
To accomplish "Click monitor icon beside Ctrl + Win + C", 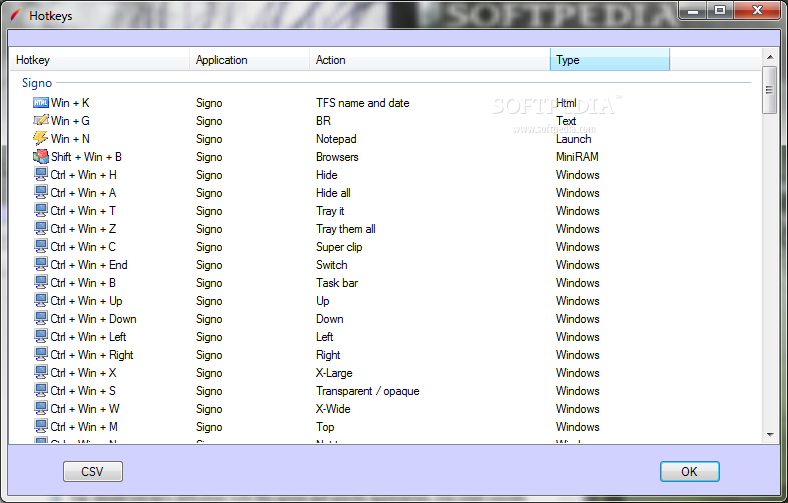I will point(41,247).
